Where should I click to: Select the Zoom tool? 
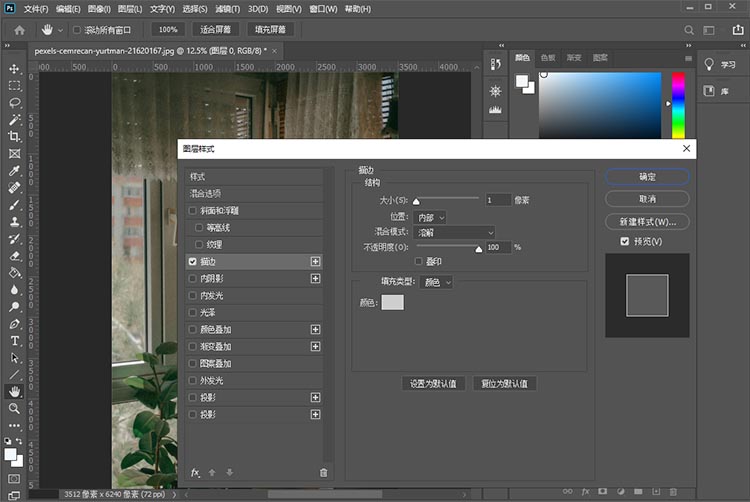tap(14, 408)
